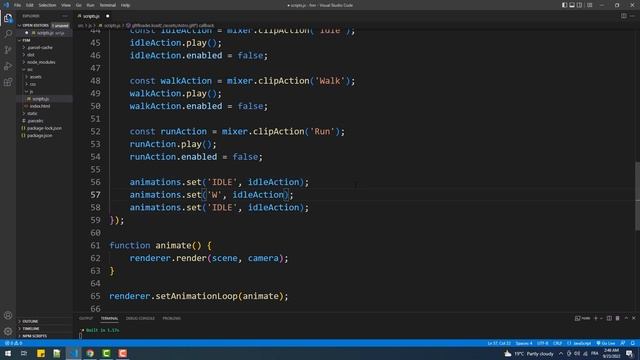Switch to the PROBLEMS tab

pos(171,318)
